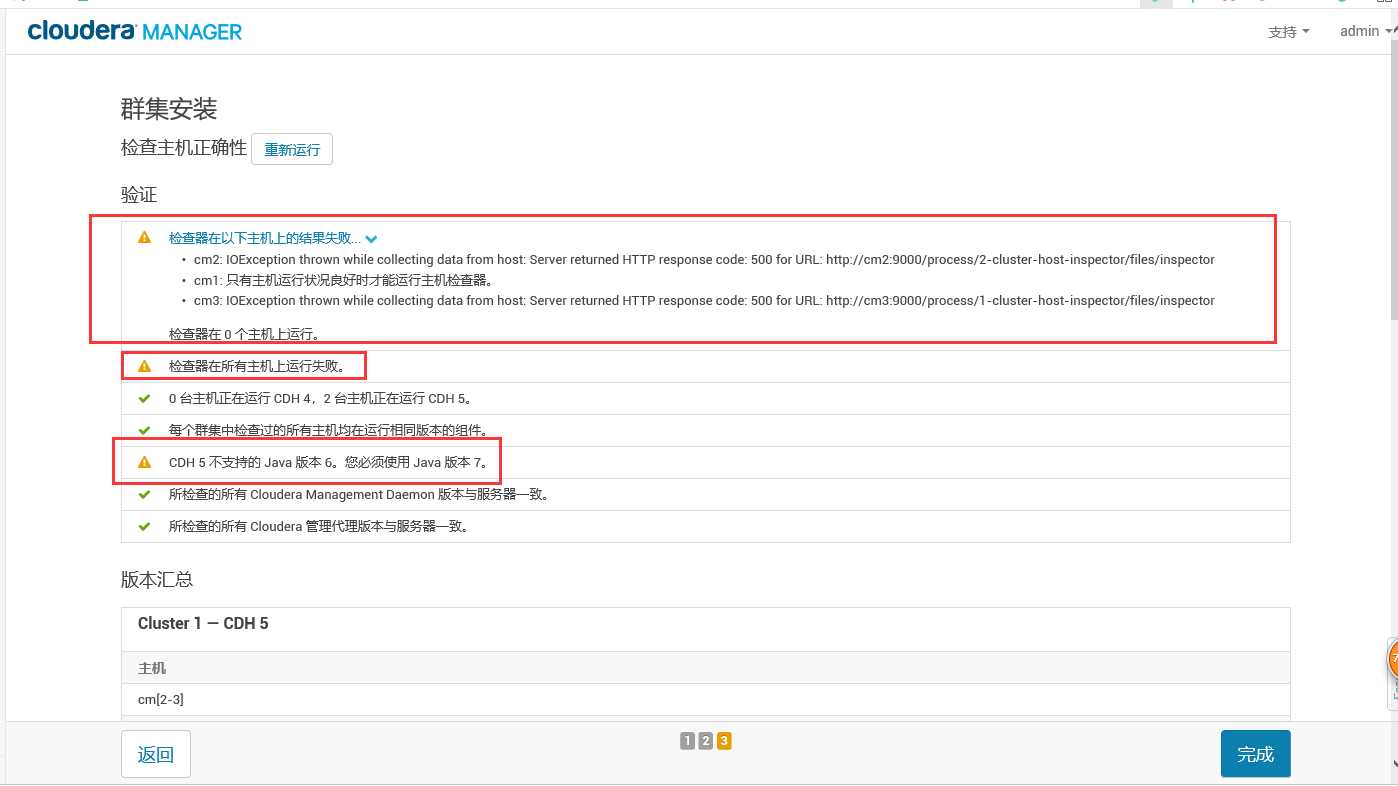Click the cm[2-3] host cell

point(161,699)
